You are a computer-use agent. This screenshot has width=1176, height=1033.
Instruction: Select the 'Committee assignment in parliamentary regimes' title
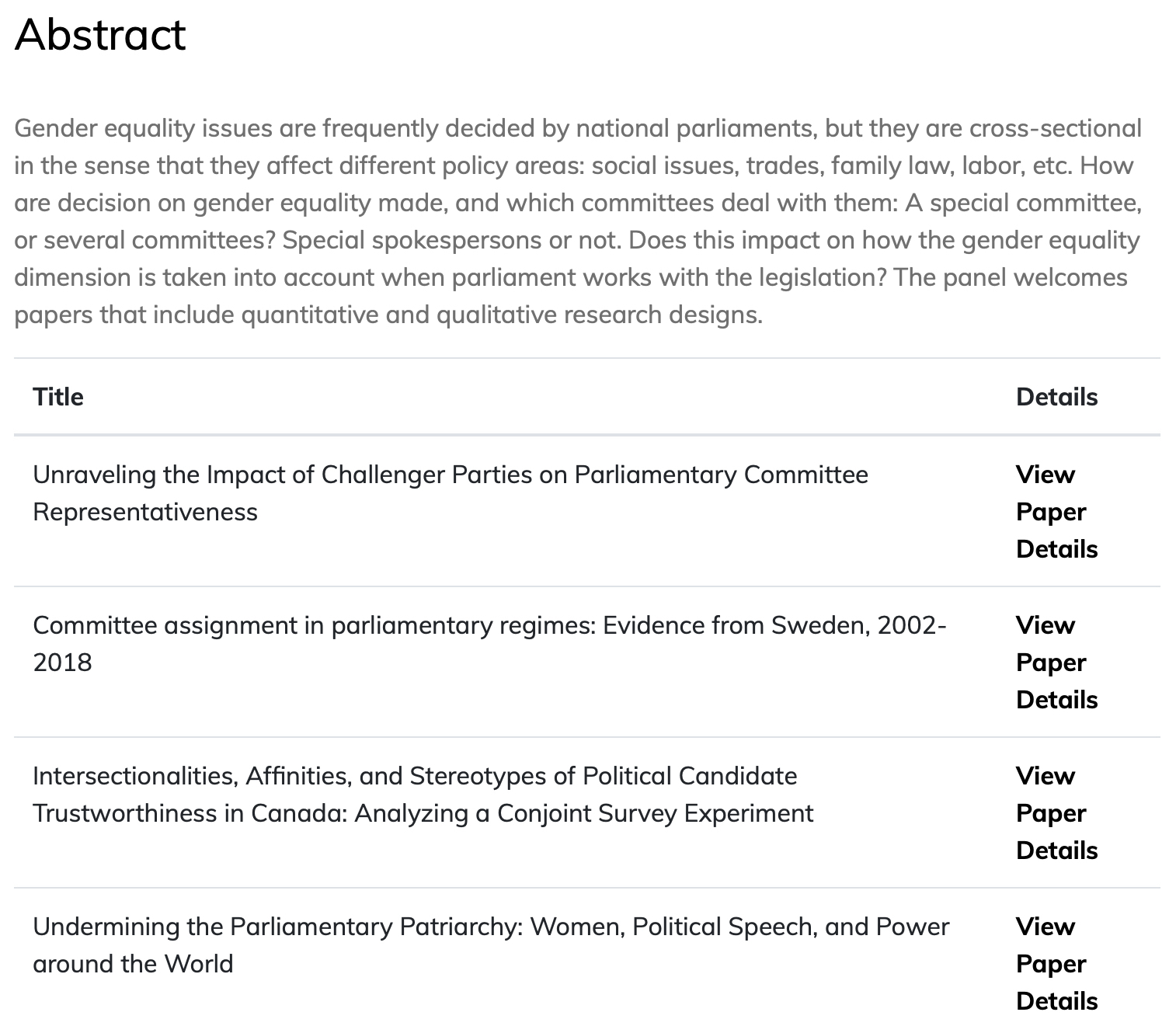[489, 625]
